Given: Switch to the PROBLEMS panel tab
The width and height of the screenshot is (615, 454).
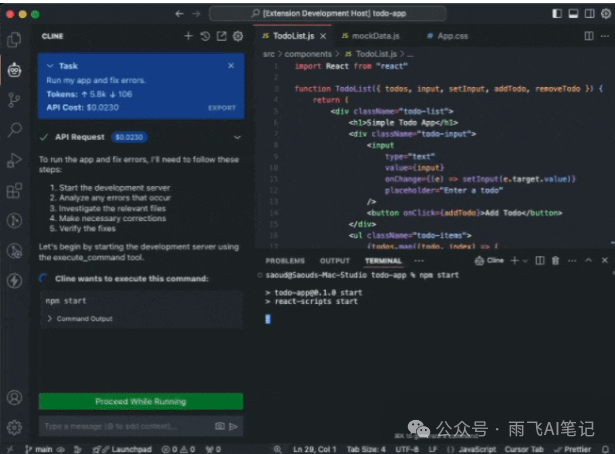Looking at the screenshot, I should pyautogui.click(x=285, y=261).
